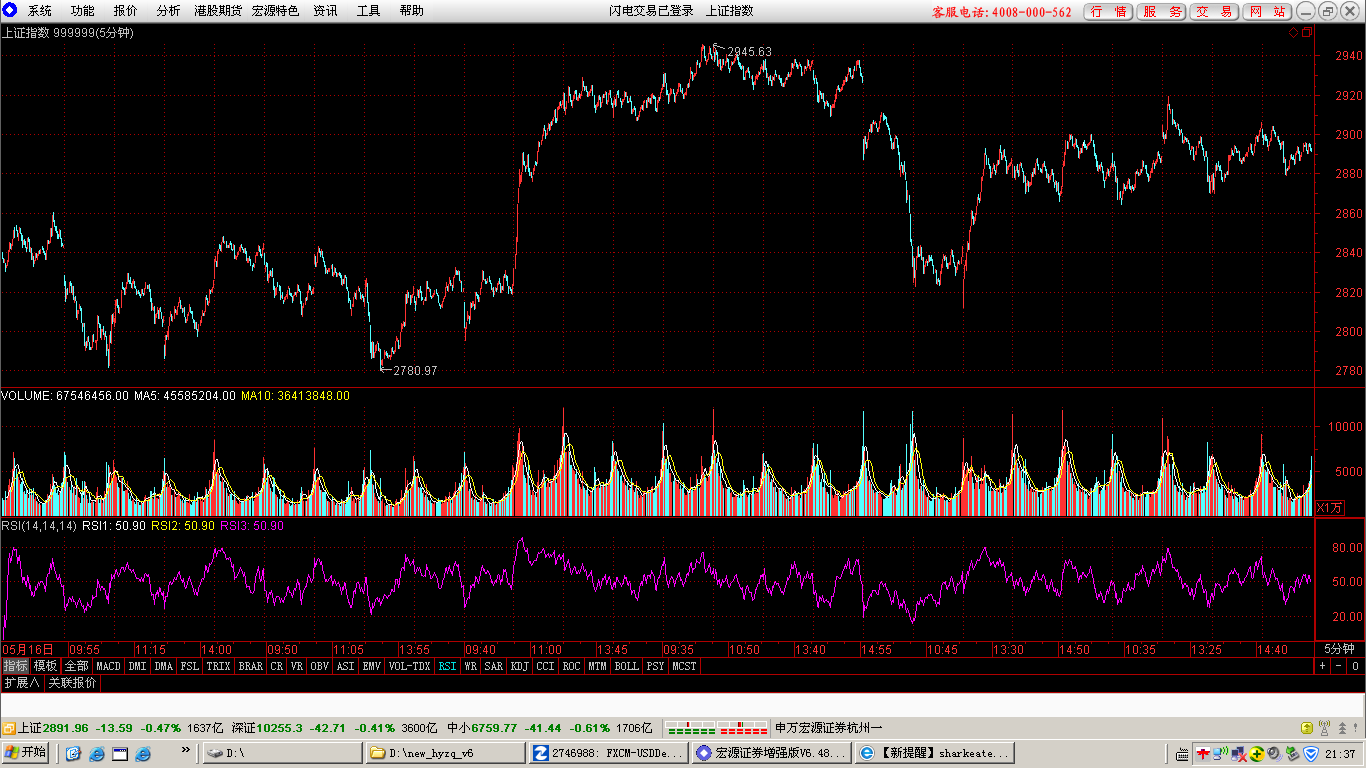The image size is (1366, 768).
Task: Click the show desktop window icon in quick launch
Action: (120, 753)
